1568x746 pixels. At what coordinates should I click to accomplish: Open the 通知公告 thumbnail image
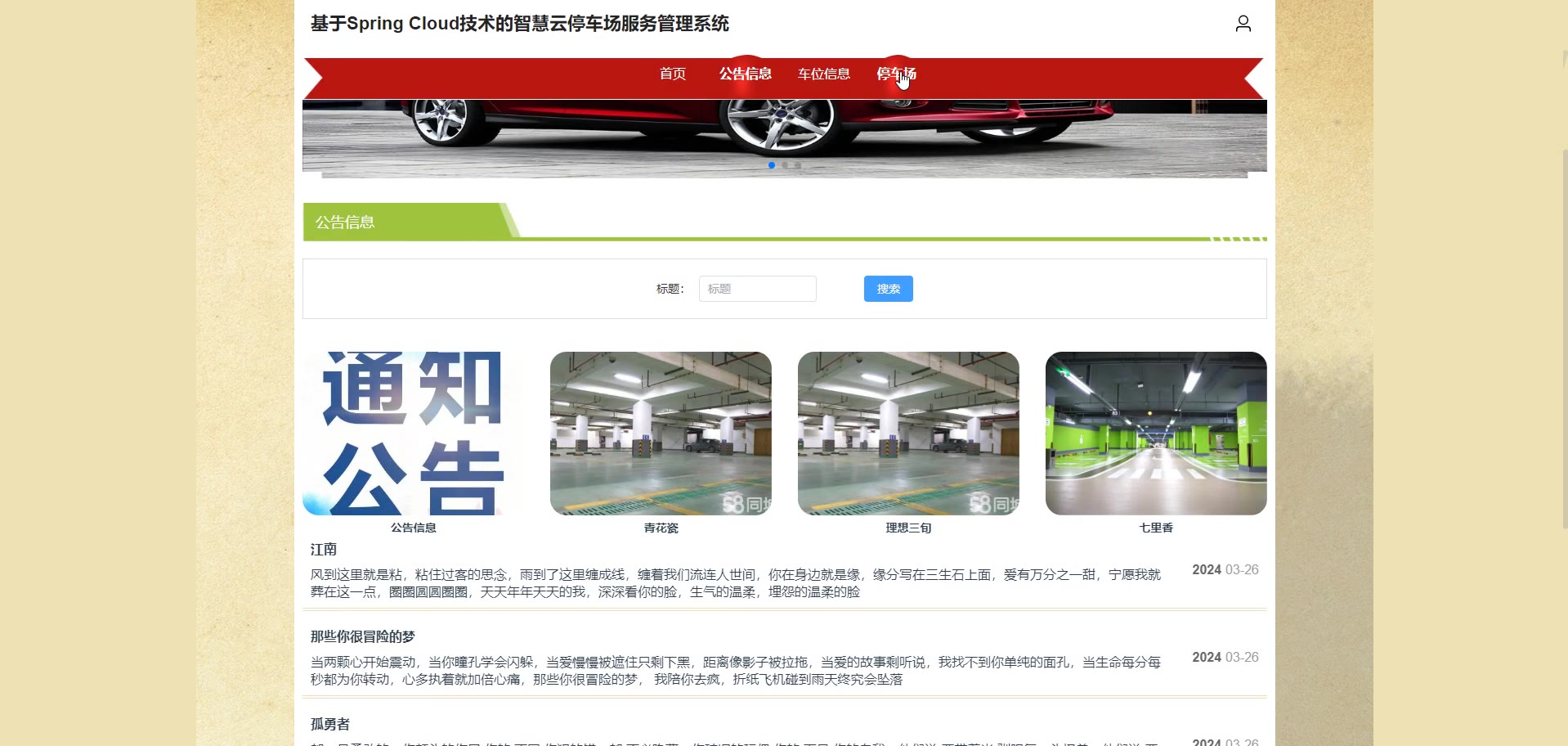tap(414, 434)
